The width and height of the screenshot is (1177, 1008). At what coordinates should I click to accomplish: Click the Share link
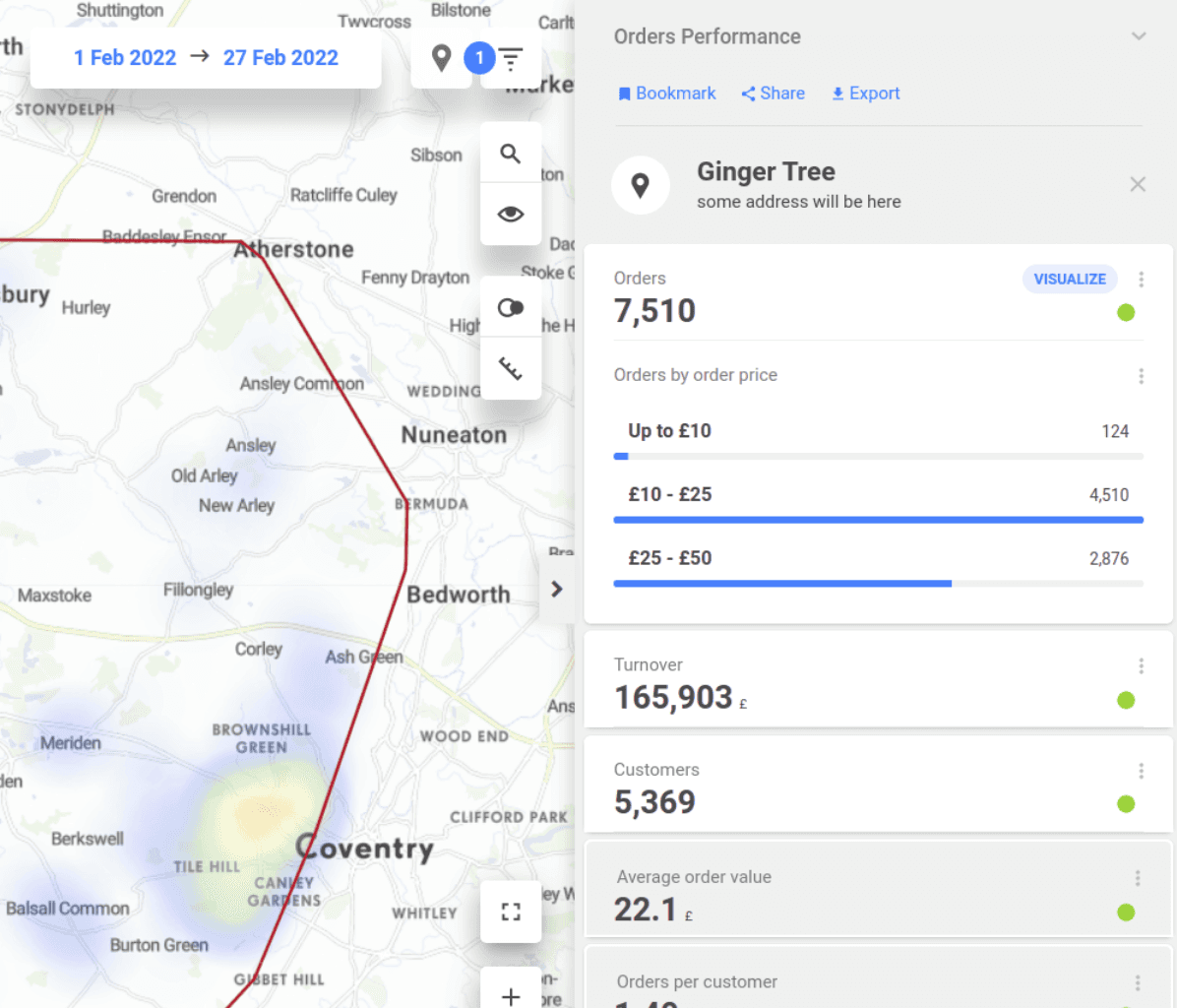[773, 93]
